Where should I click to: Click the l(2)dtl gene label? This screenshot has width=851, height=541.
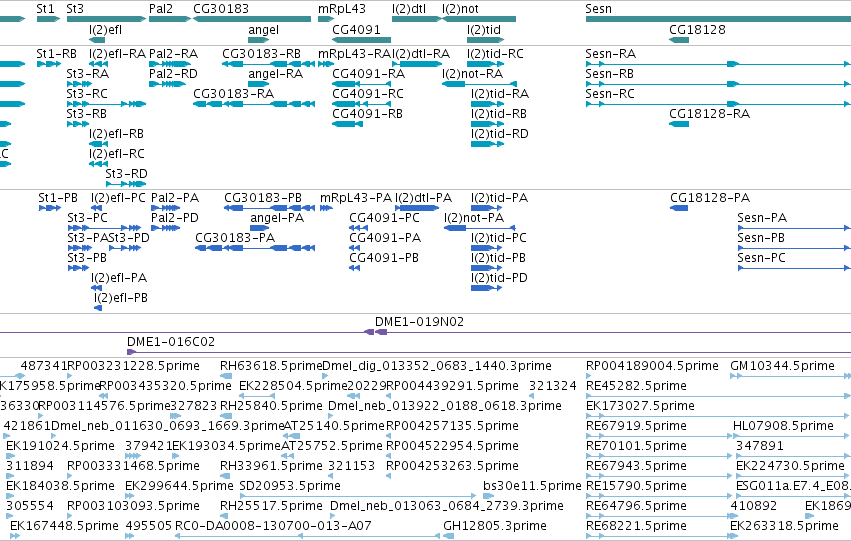tap(409, 9)
